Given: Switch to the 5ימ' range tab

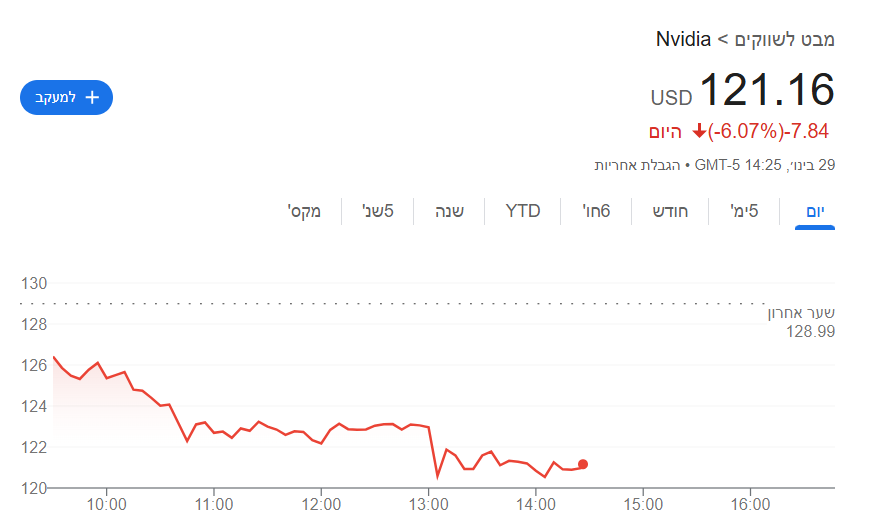Looking at the screenshot, I should (744, 211).
